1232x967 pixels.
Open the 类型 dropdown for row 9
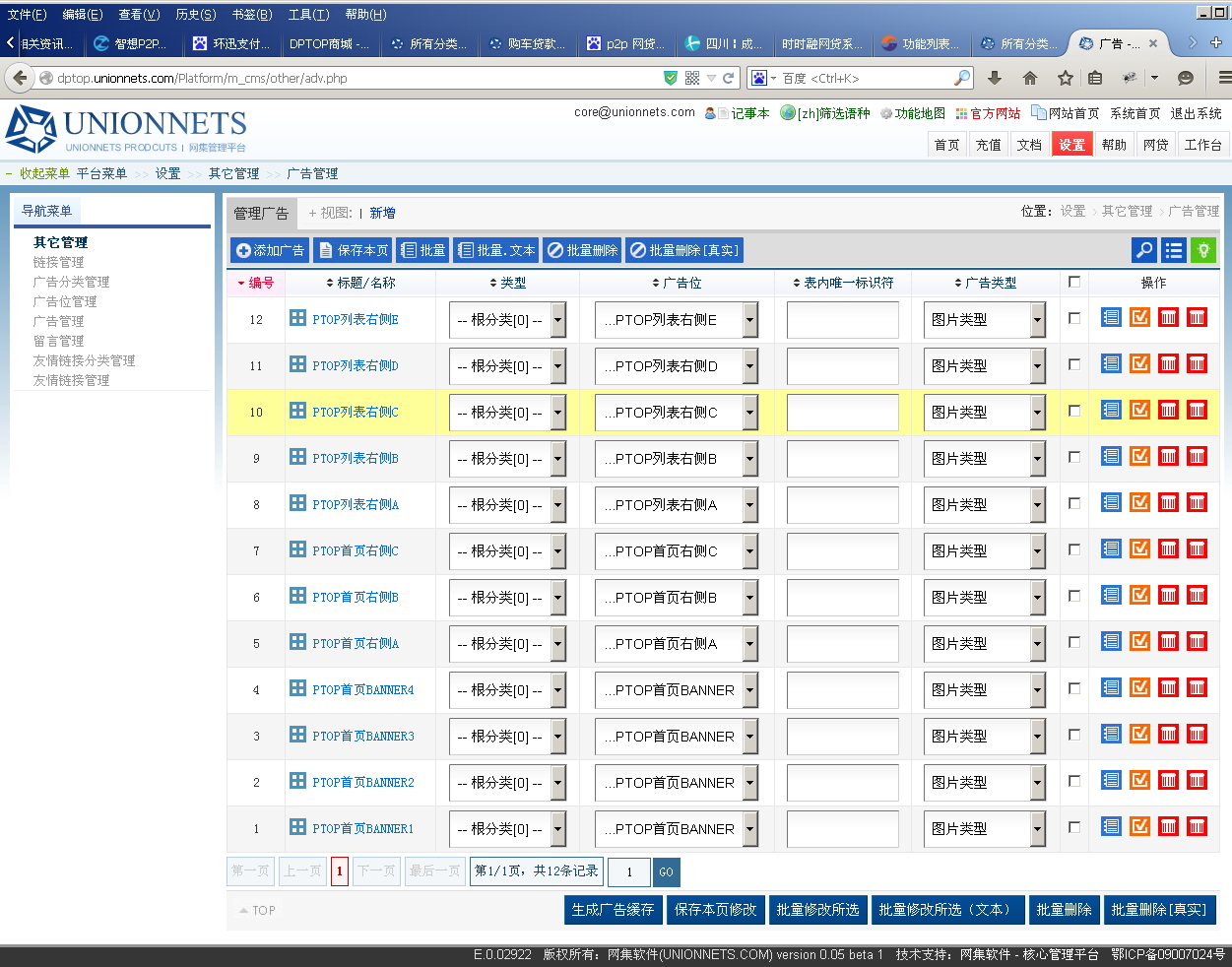558,459
